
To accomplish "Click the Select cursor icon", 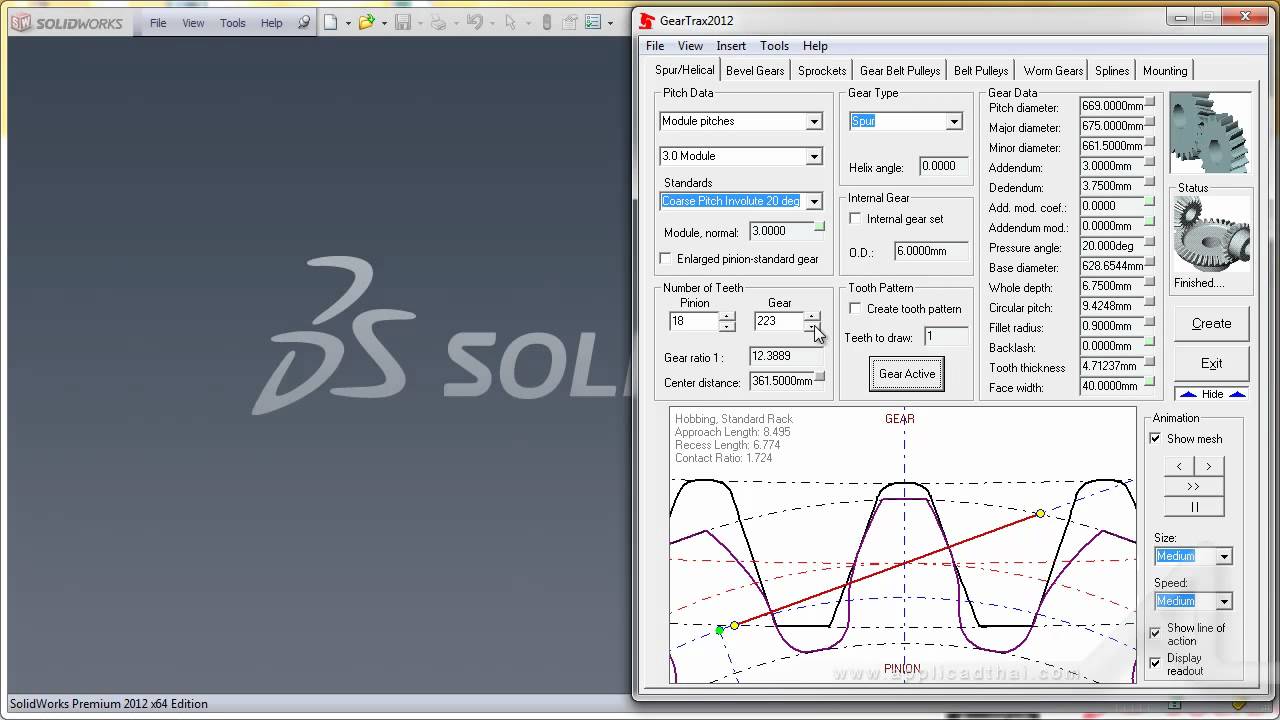I will click(x=511, y=22).
